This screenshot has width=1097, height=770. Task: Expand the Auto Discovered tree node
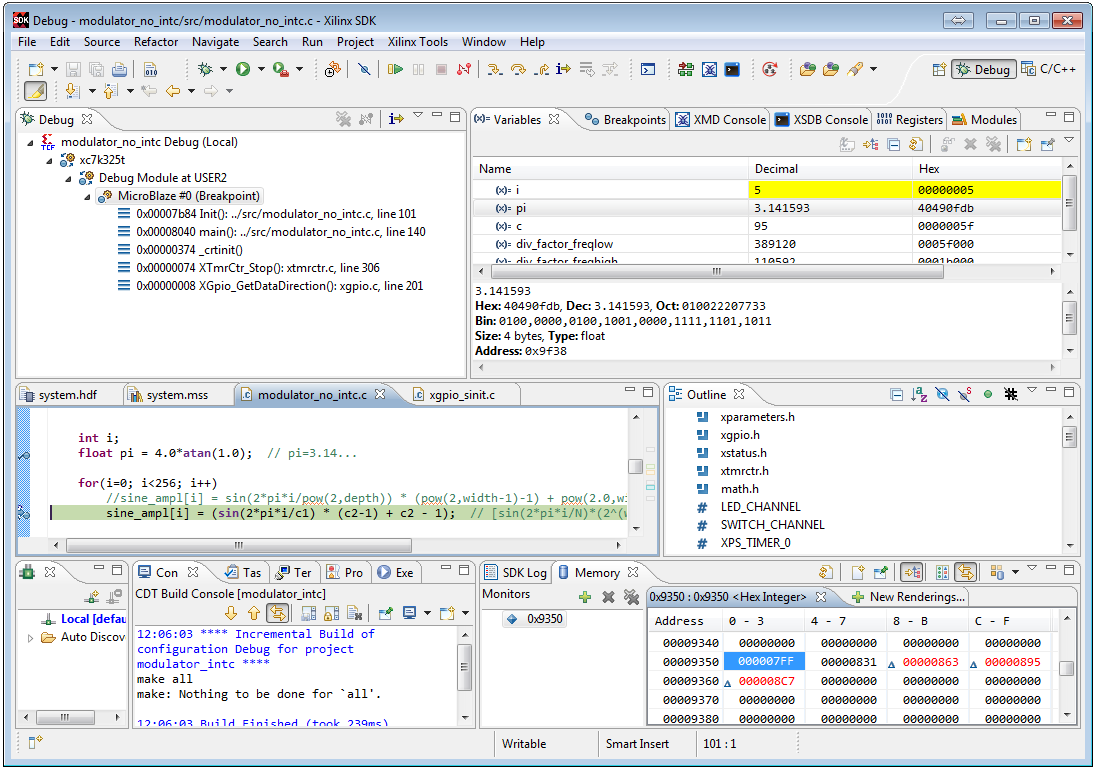pyautogui.click(x=30, y=638)
